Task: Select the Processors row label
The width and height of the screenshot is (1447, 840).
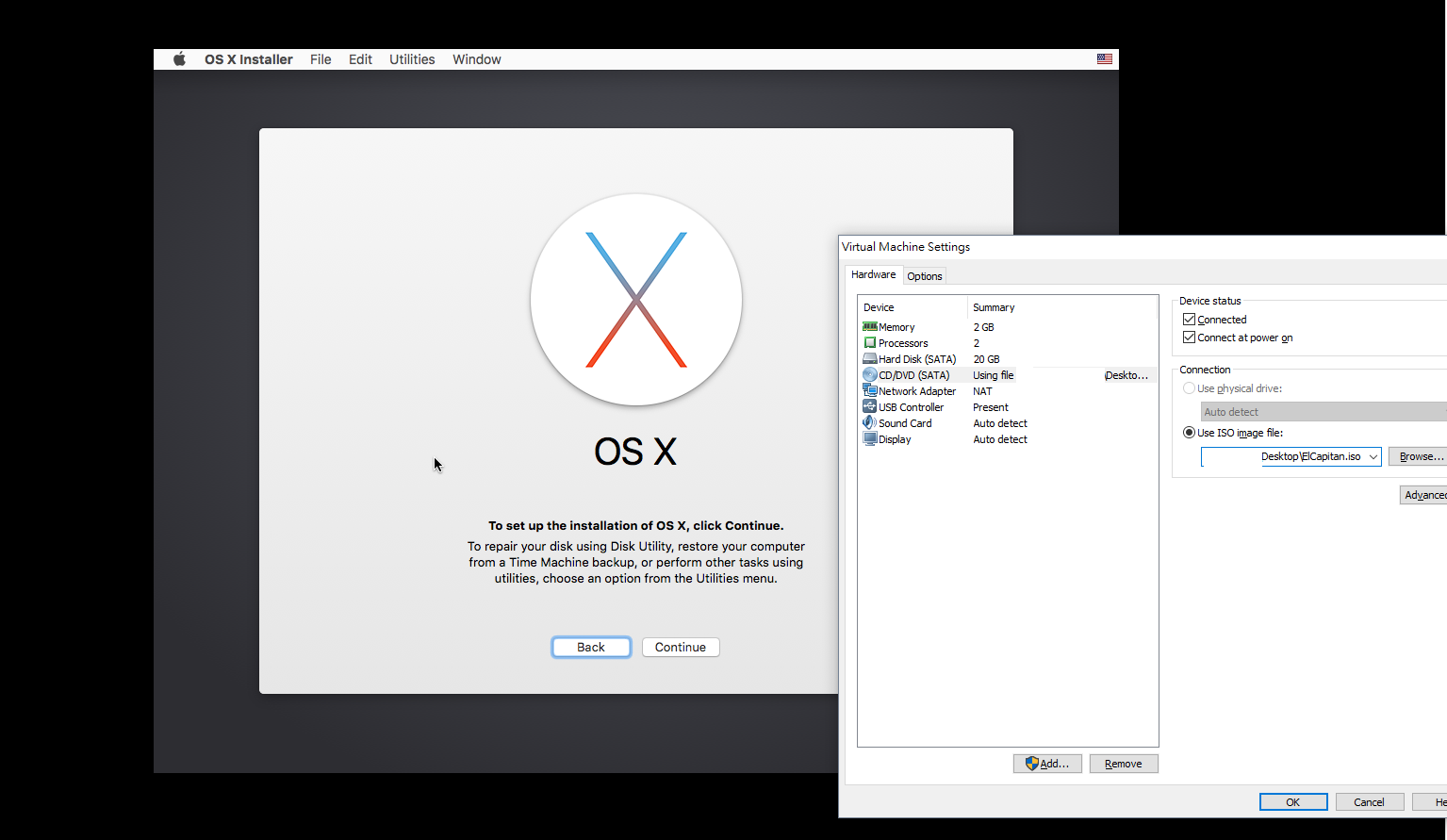Action: [x=903, y=343]
